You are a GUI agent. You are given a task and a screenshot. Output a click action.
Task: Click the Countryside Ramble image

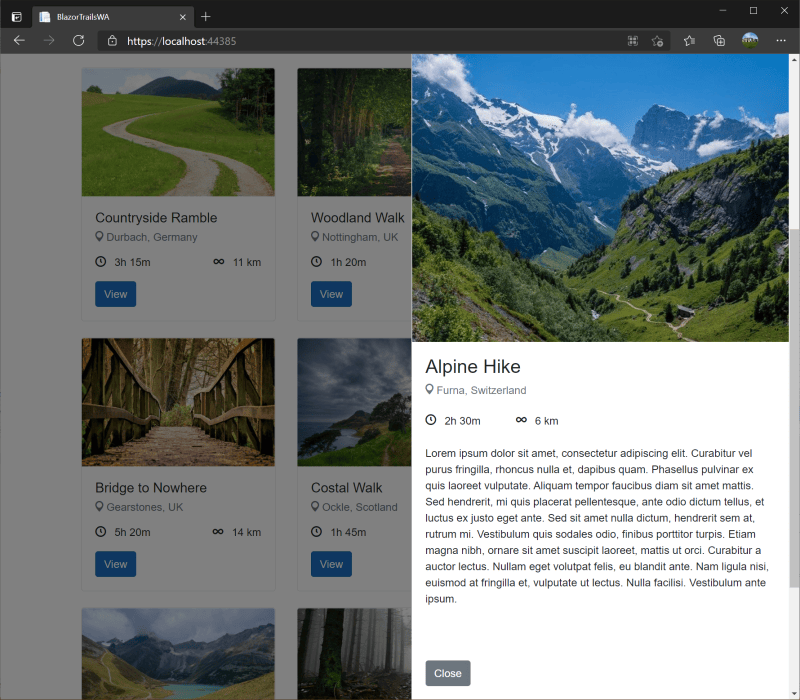[x=178, y=132]
